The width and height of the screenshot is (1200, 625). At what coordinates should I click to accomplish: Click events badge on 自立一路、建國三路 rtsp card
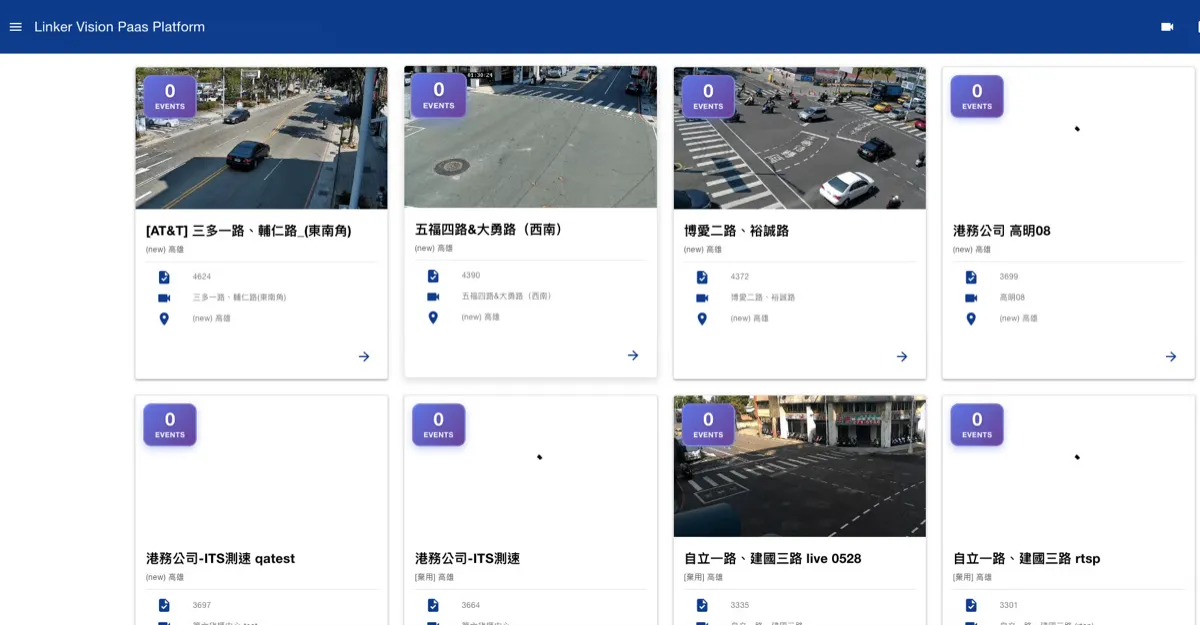click(x=977, y=425)
